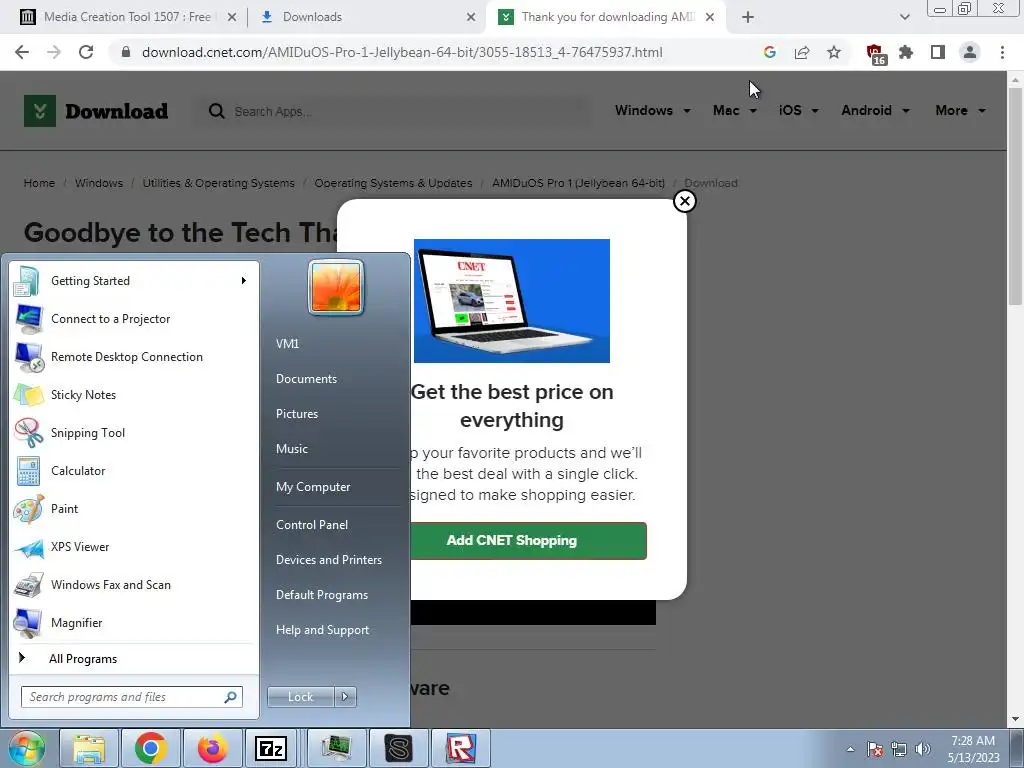Click Add CNET Shopping button
The height and width of the screenshot is (768, 1024).
click(528, 541)
